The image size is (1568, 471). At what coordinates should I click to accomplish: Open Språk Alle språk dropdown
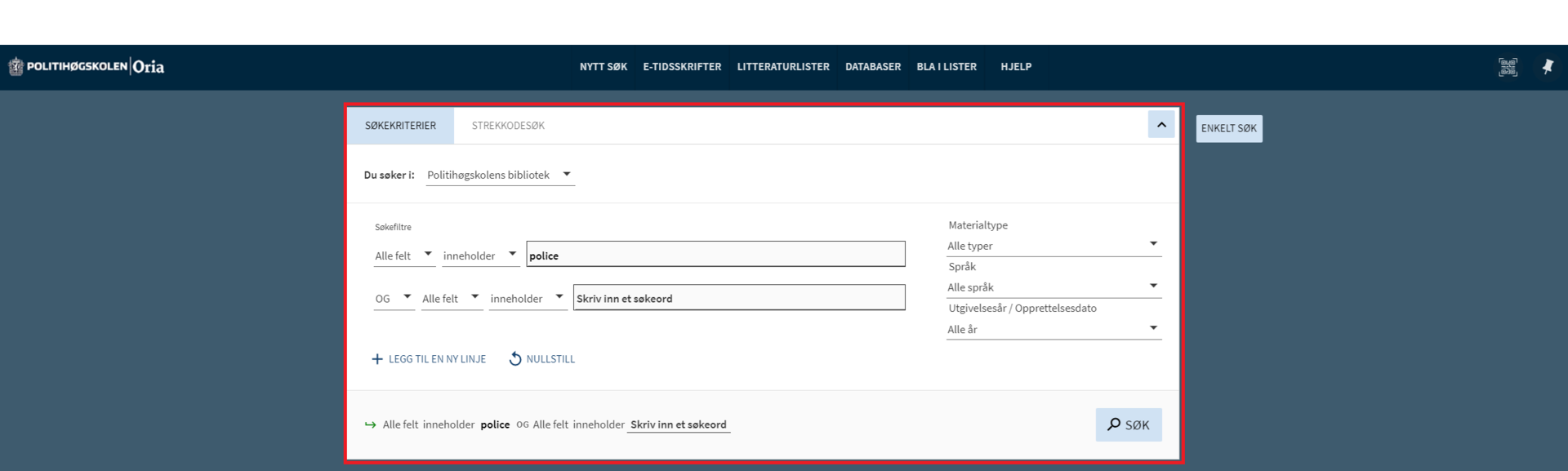click(x=1053, y=287)
